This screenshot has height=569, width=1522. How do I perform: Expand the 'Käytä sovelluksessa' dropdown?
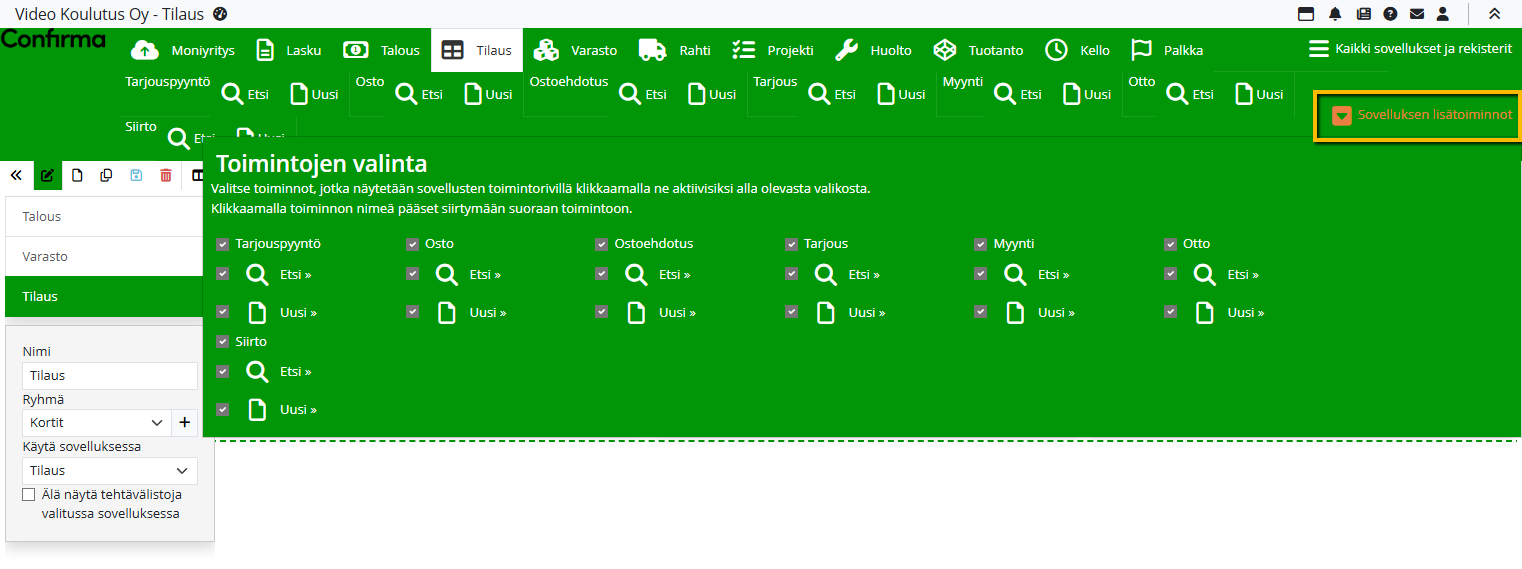[109, 471]
